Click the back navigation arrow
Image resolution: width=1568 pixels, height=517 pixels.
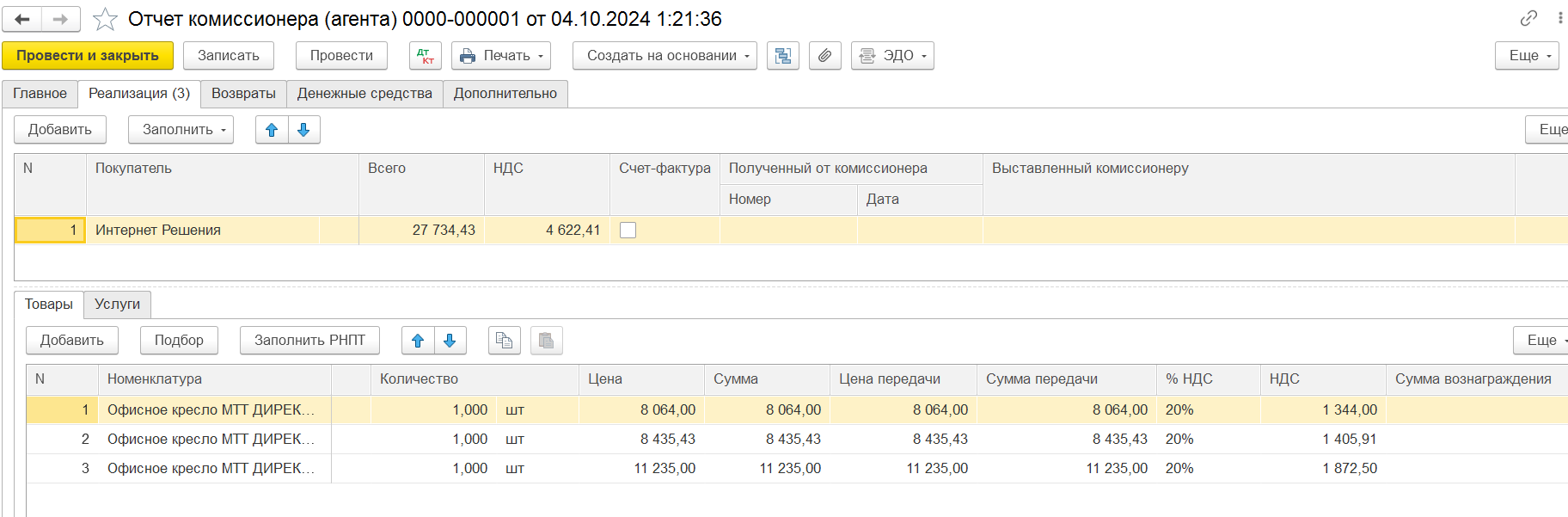22,19
